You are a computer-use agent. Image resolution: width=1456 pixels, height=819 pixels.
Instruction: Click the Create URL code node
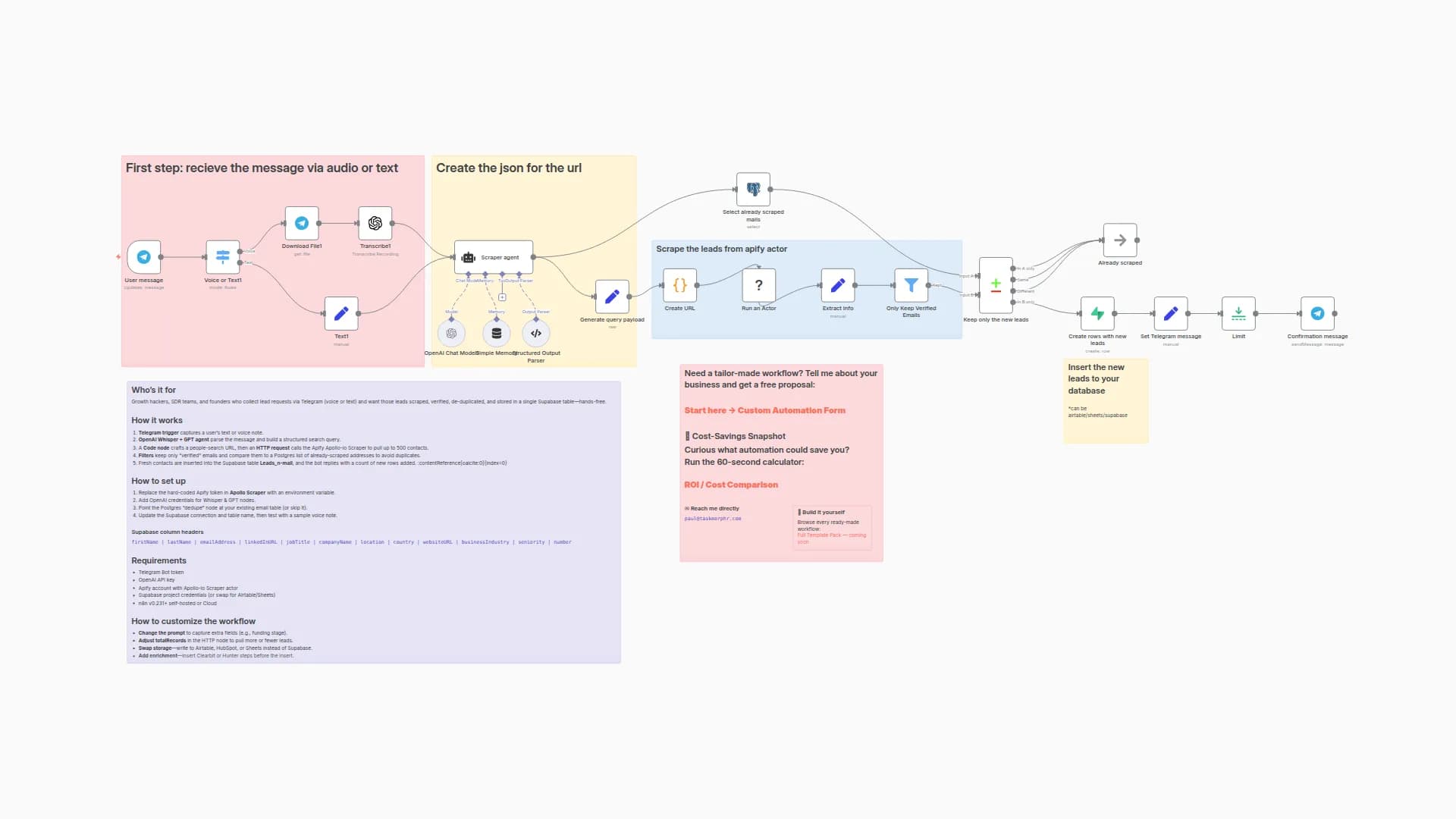[679, 285]
